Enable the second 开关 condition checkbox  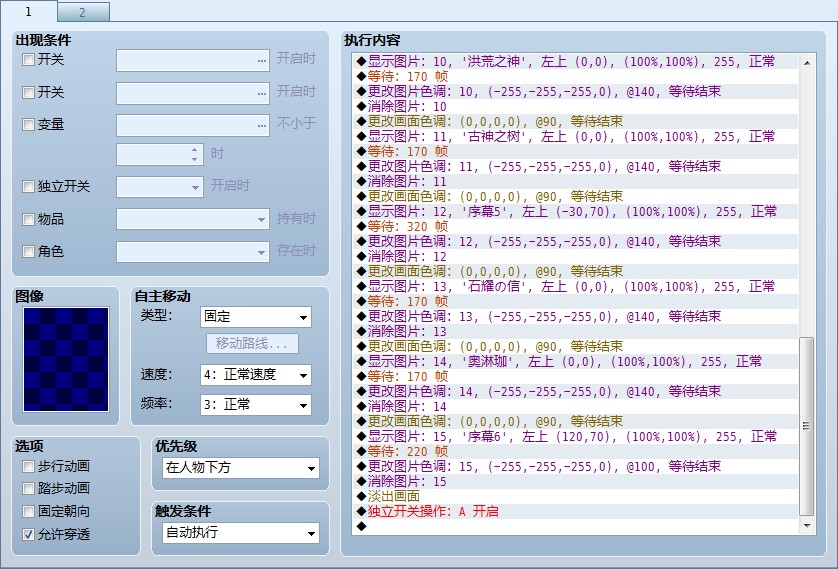[28, 92]
